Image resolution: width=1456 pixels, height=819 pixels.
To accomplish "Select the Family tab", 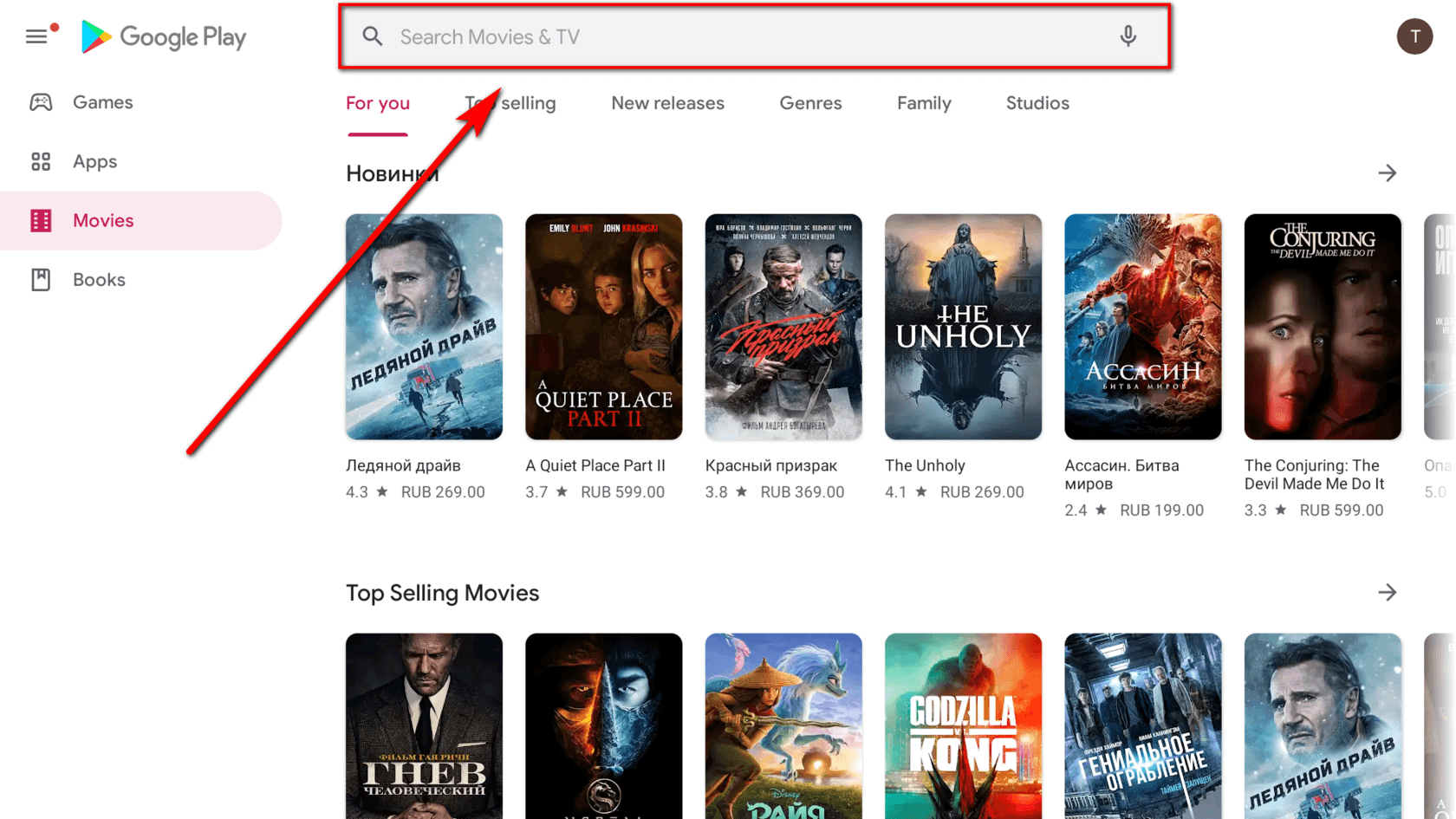I will tap(924, 103).
